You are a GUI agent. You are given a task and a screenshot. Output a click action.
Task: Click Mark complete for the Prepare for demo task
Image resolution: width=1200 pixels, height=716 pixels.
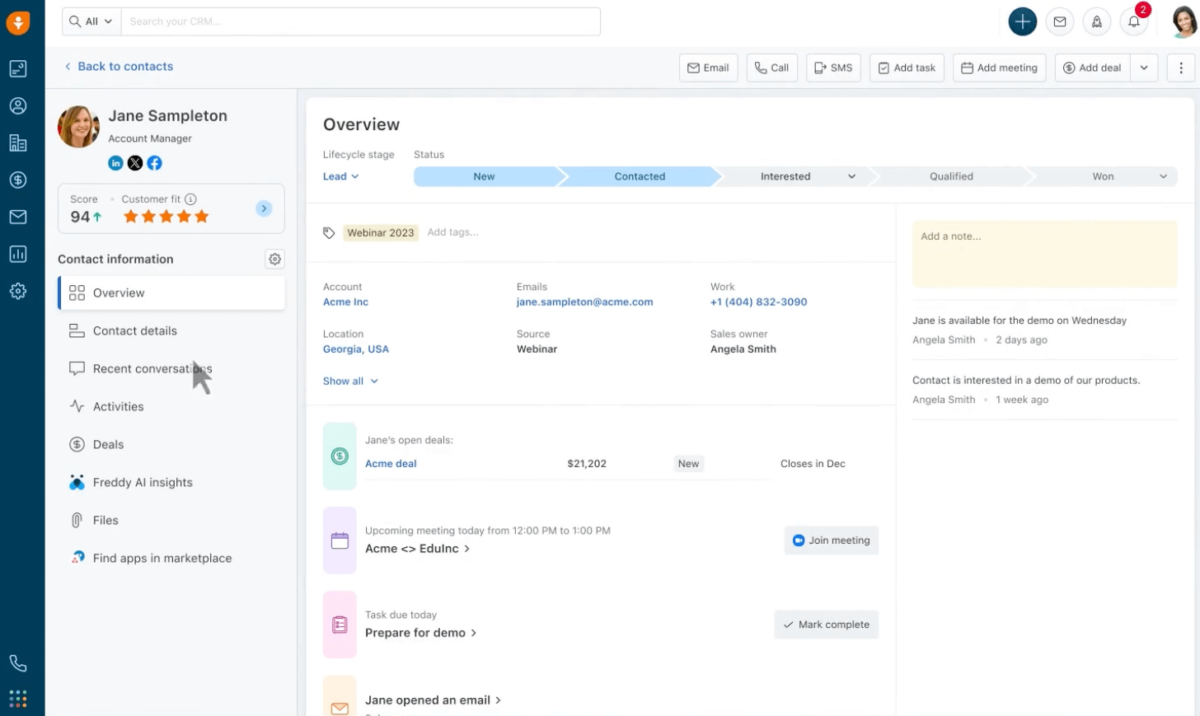pyautogui.click(x=826, y=624)
